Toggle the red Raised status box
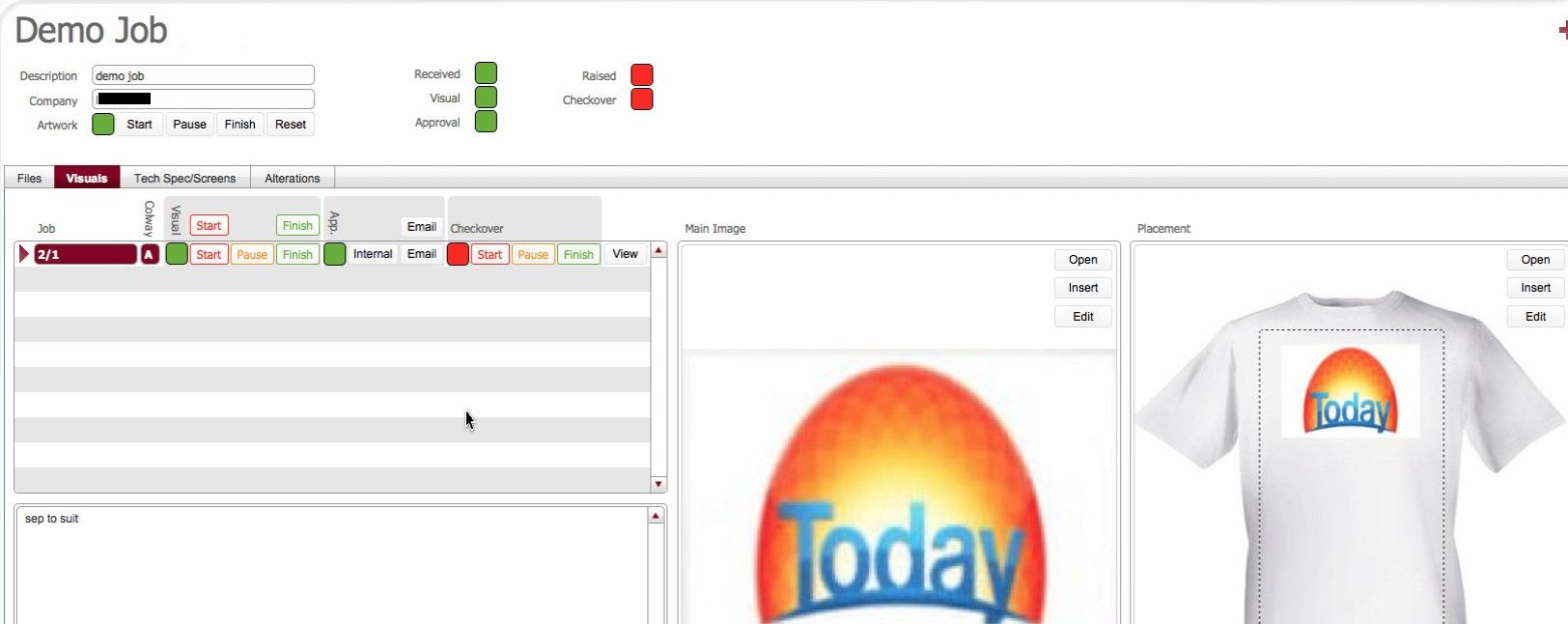The height and width of the screenshot is (624, 1568). click(641, 75)
